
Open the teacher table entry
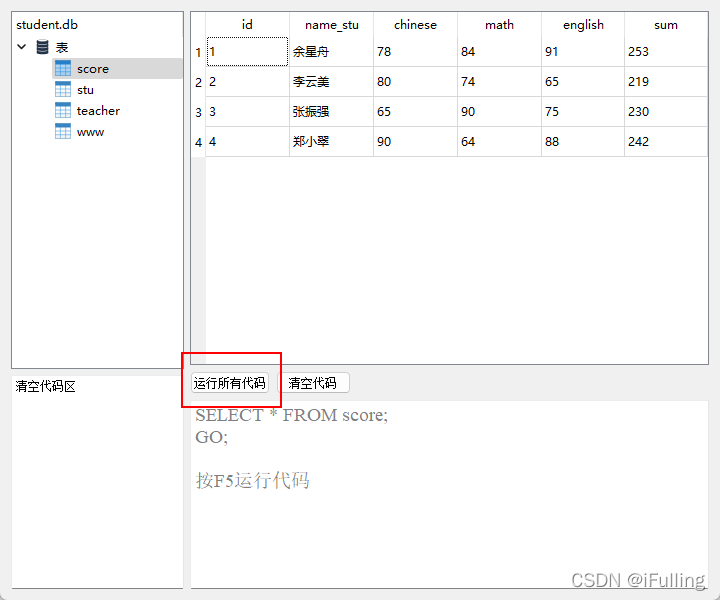click(98, 111)
